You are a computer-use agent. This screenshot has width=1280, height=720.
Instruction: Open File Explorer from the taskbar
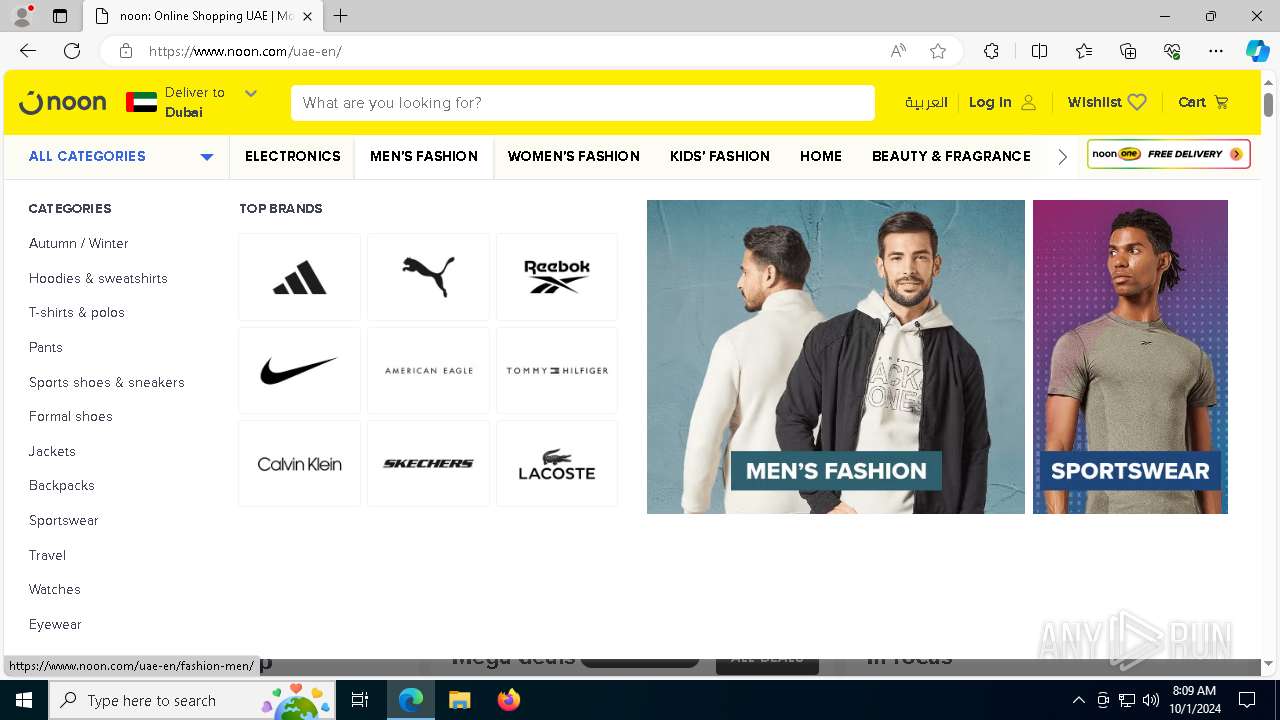tap(460, 700)
